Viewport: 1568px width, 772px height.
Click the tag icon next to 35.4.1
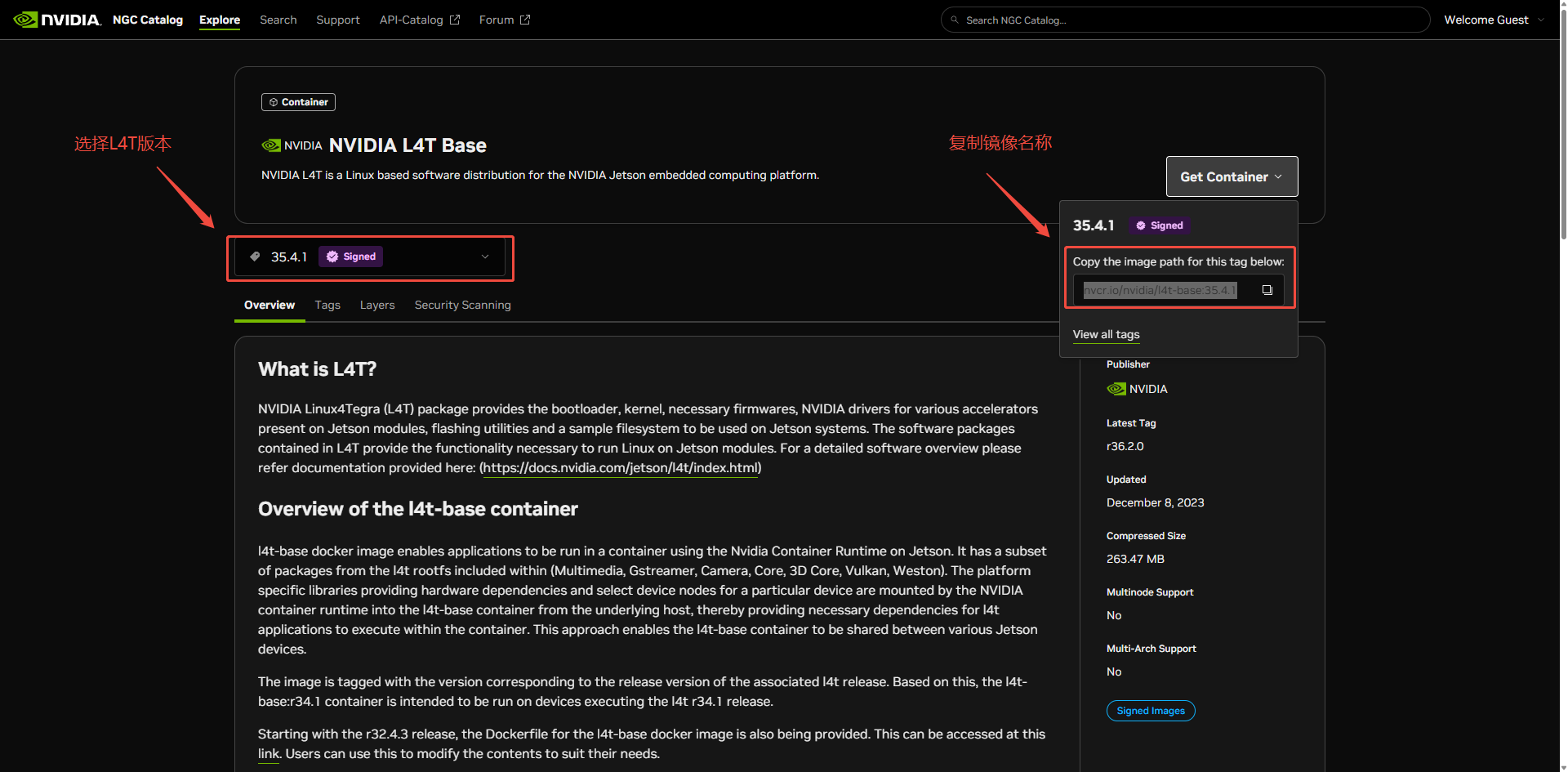tap(255, 257)
